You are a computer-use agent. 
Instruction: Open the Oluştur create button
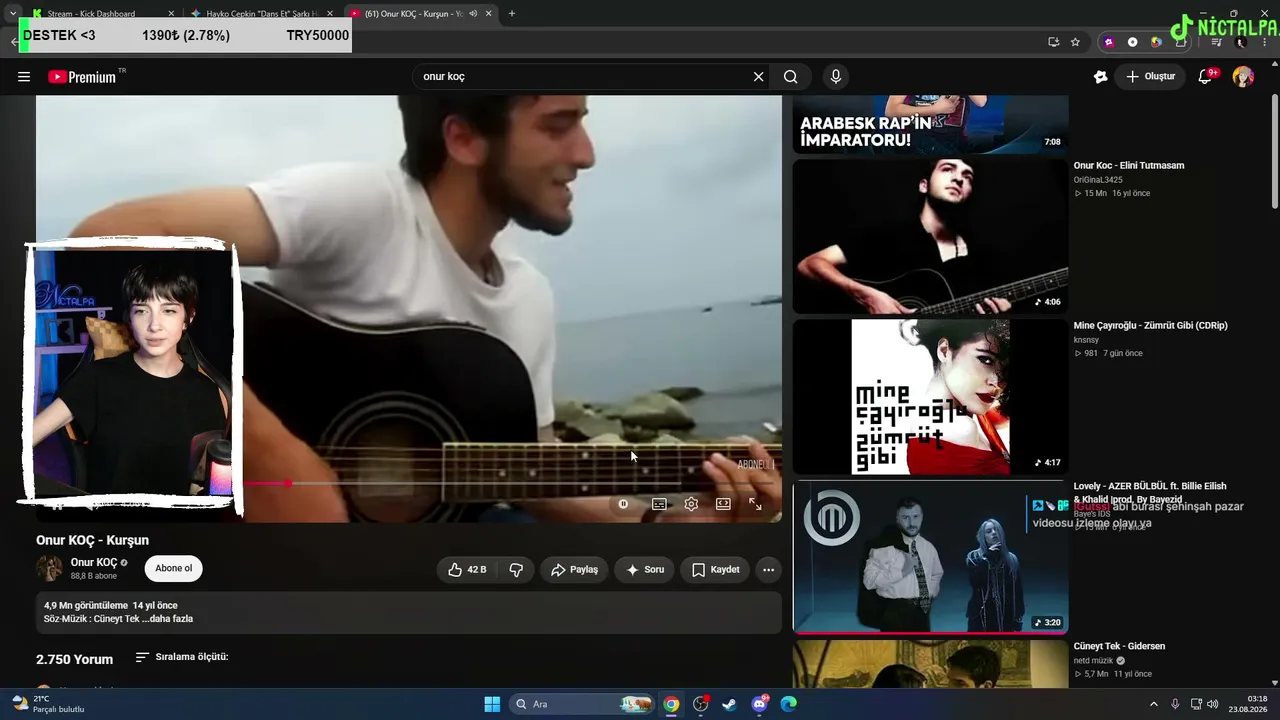click(1150, 77)
